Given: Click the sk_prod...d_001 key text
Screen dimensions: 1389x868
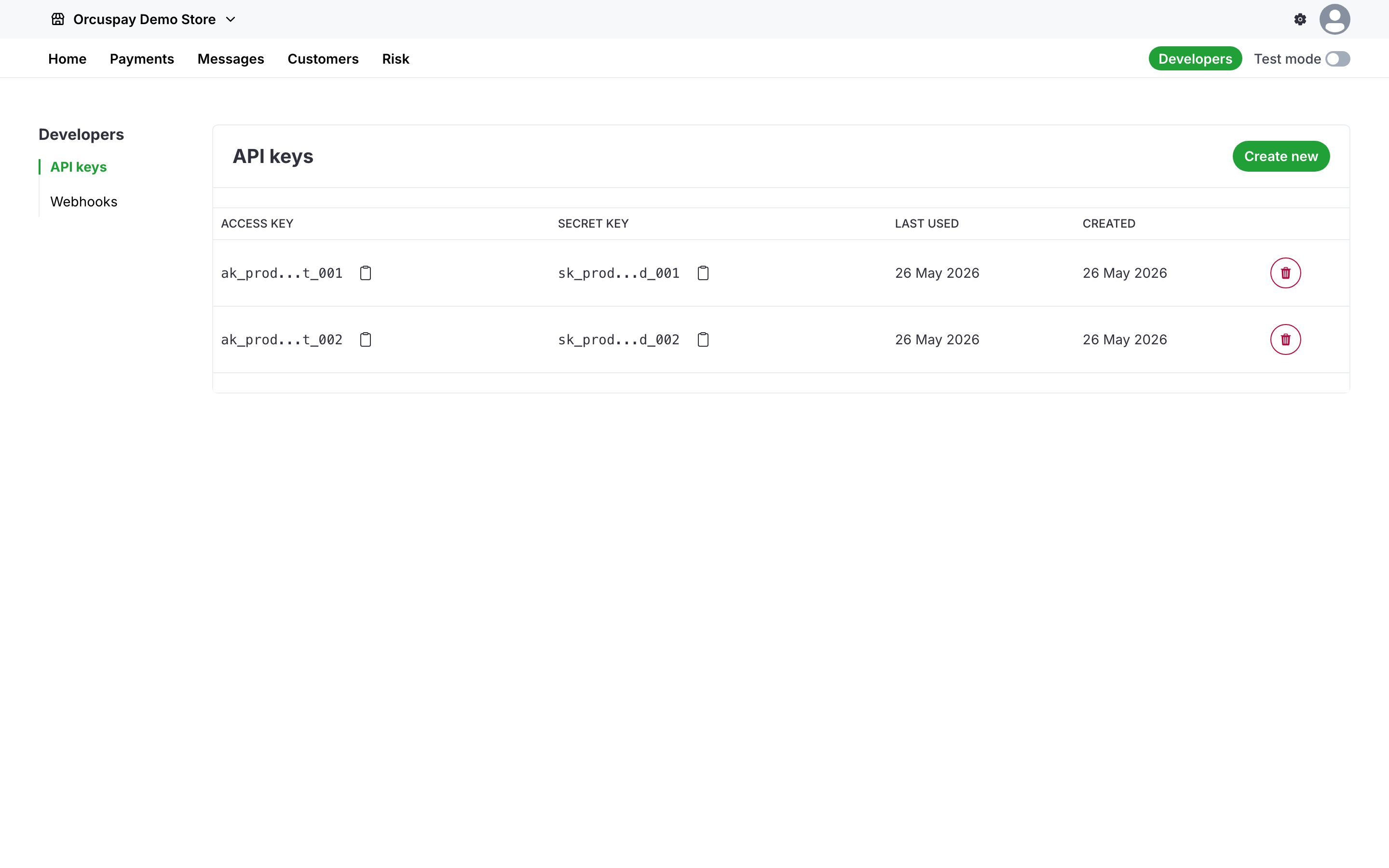Looking at the screenshot, I should [x=619, y=273].
